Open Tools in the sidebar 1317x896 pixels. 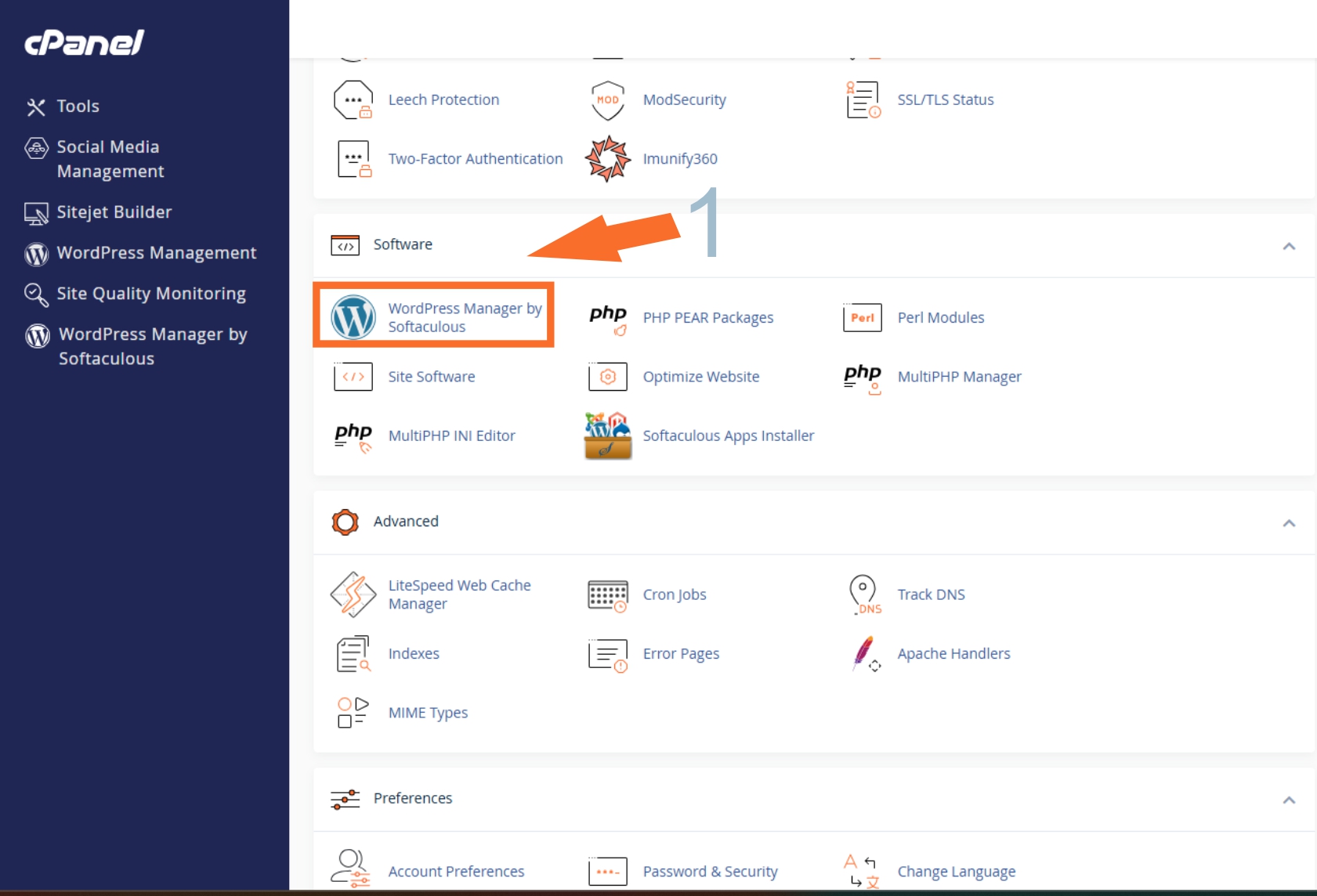[x=78, y=107]
